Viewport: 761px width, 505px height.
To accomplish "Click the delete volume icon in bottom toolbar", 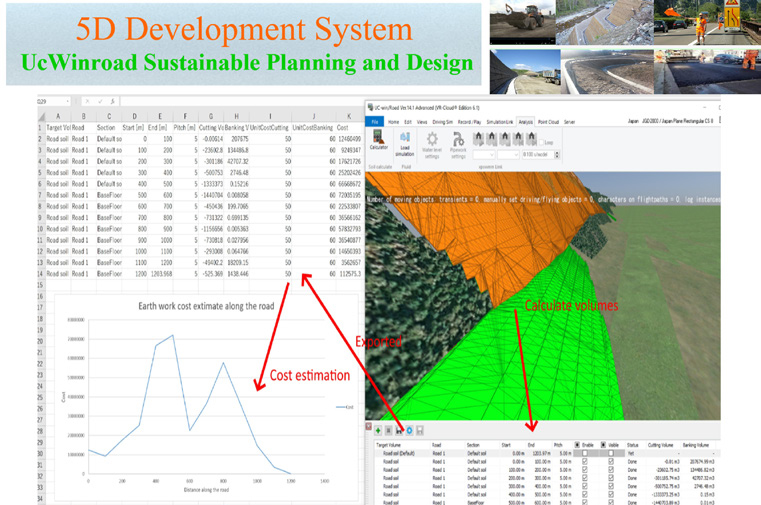I will 388,430.
